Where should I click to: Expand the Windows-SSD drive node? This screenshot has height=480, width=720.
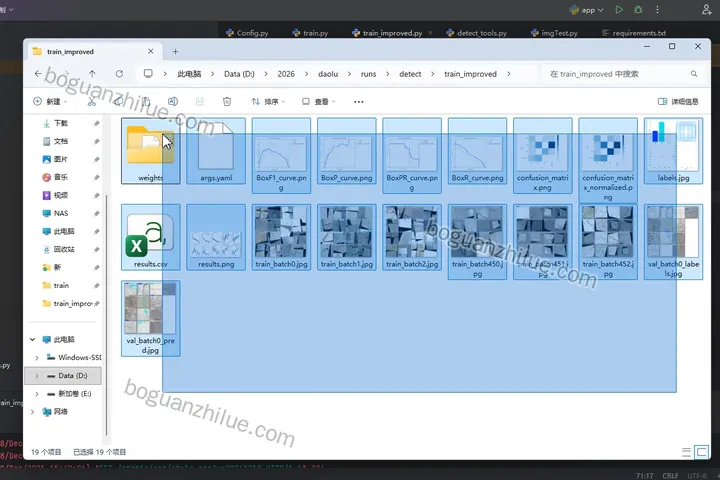[x=37, y=357]
